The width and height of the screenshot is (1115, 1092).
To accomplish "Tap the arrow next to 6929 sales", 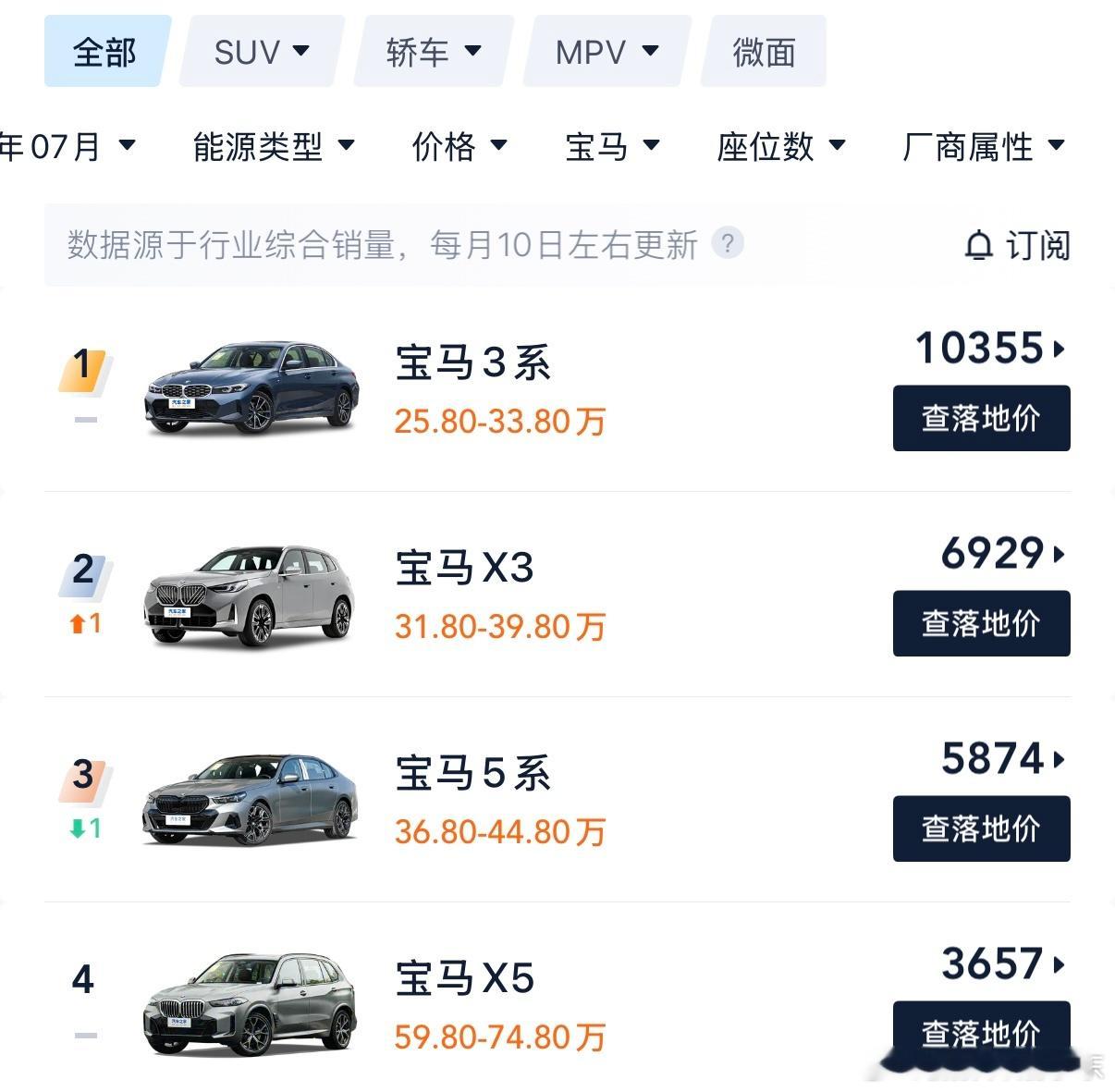I will click(1060, 555).
